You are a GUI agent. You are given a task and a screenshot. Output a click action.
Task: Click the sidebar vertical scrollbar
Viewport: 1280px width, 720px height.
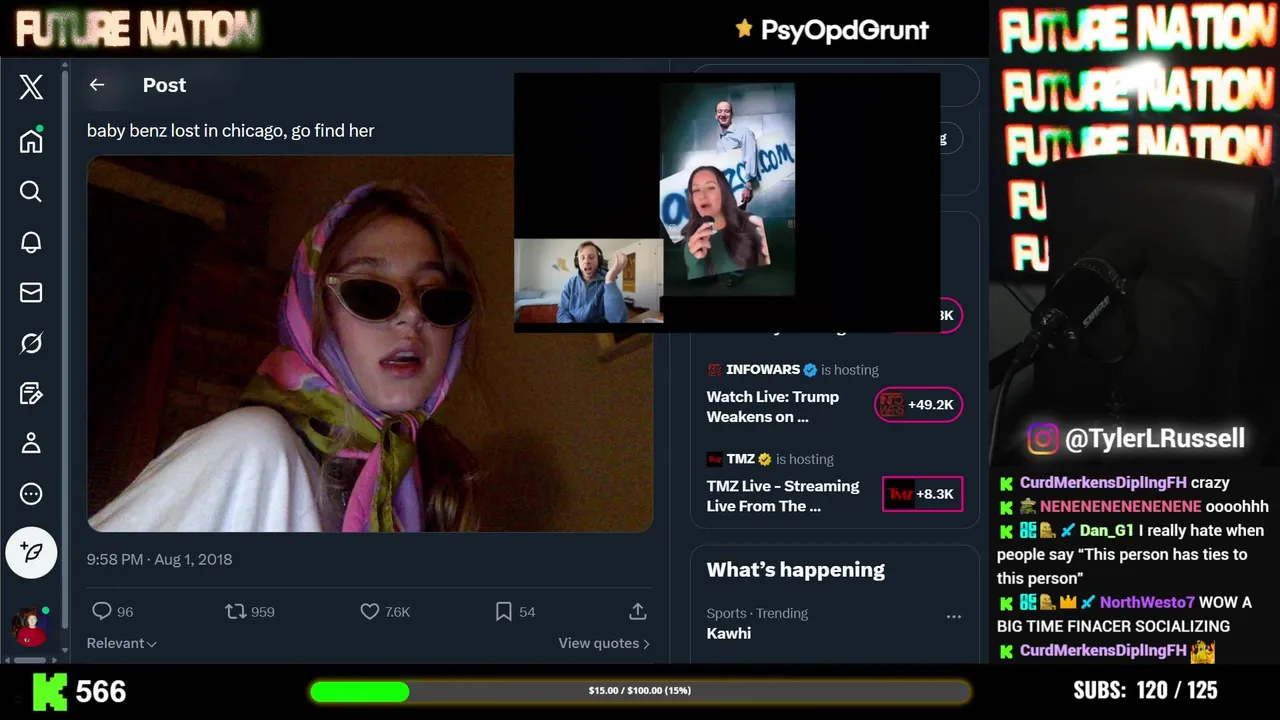pos(64,350)
